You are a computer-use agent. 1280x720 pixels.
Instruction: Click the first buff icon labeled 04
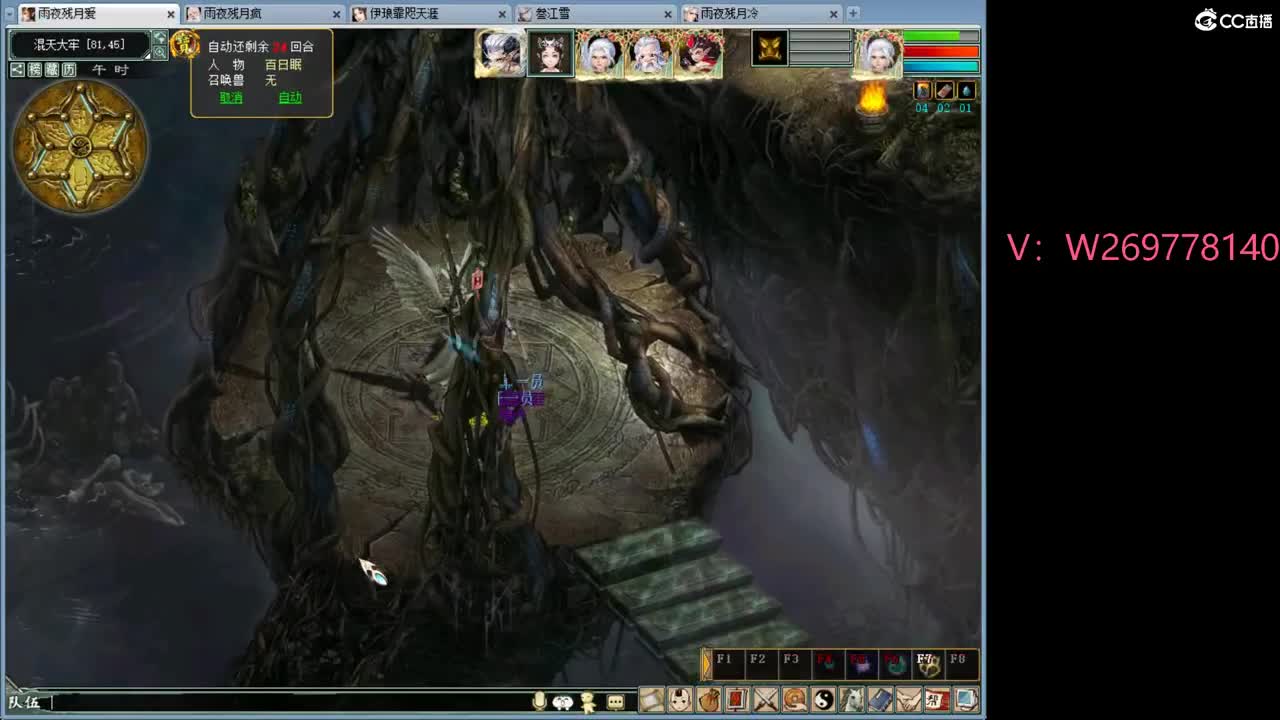pyautogui.click(x=922, y=91)
